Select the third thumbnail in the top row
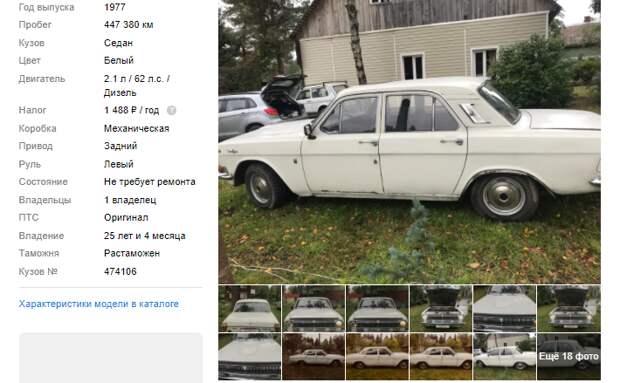Viewport: 620px width, 383px height. tap(378, 308)
